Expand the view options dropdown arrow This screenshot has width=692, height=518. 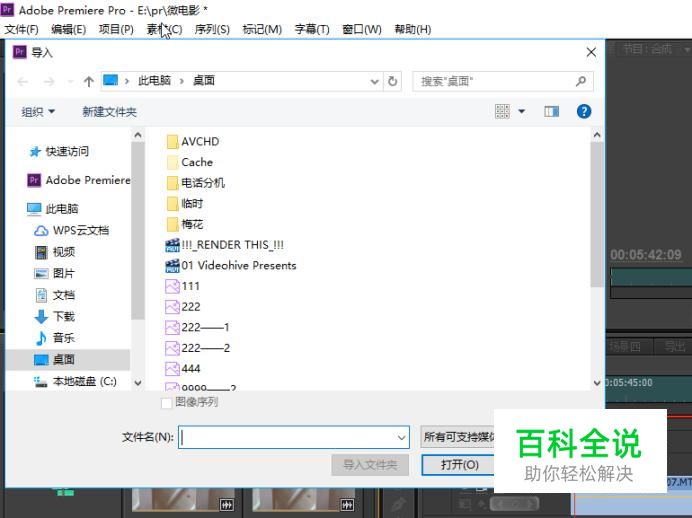coord(522,111)
